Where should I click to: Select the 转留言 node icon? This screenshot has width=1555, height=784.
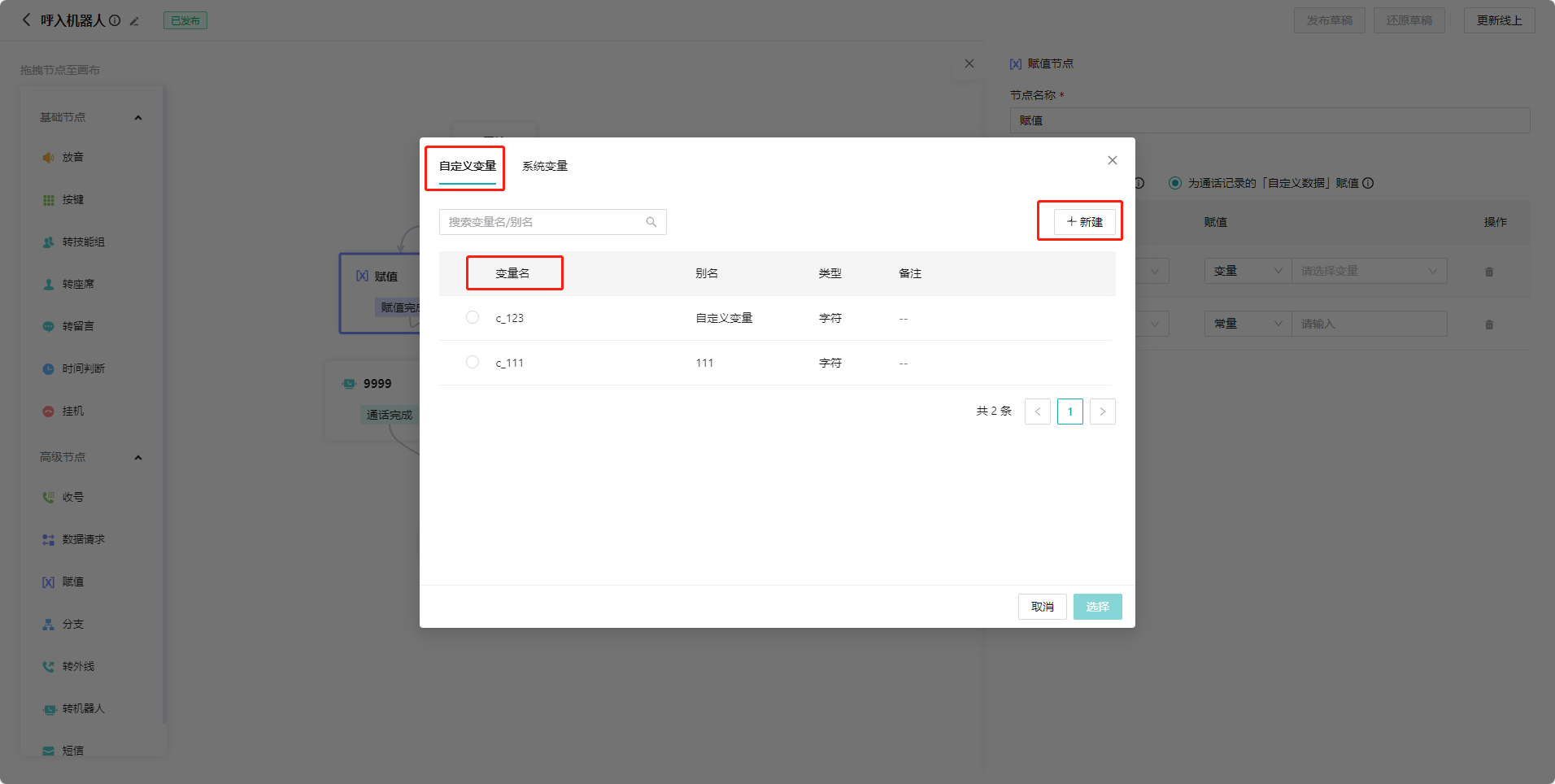click(x=49, y=326)
